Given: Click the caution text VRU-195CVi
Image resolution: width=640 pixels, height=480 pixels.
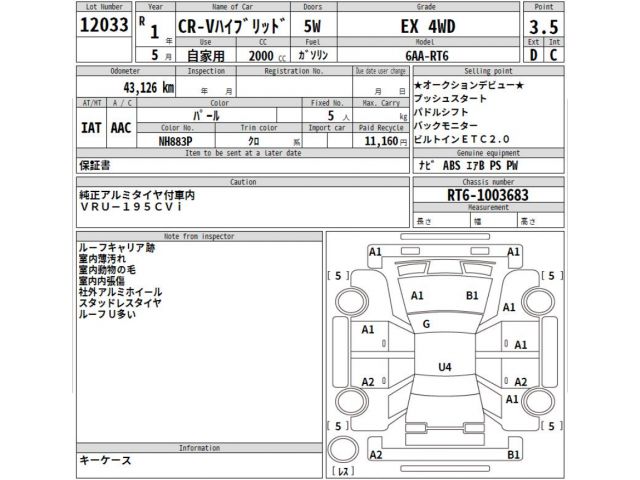Looking at the screenshot, I should (131, 207).
